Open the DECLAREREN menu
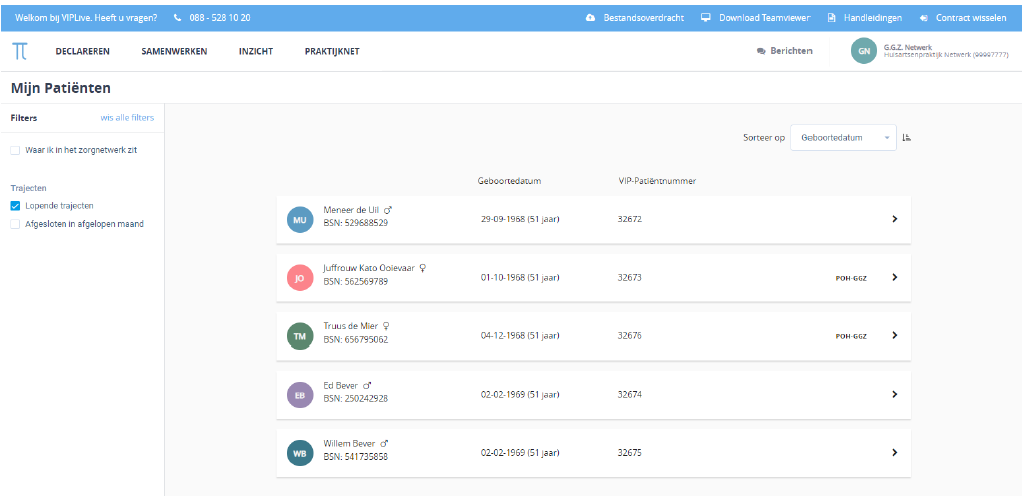The image size is (1026, 496). [x=82, y=52]
